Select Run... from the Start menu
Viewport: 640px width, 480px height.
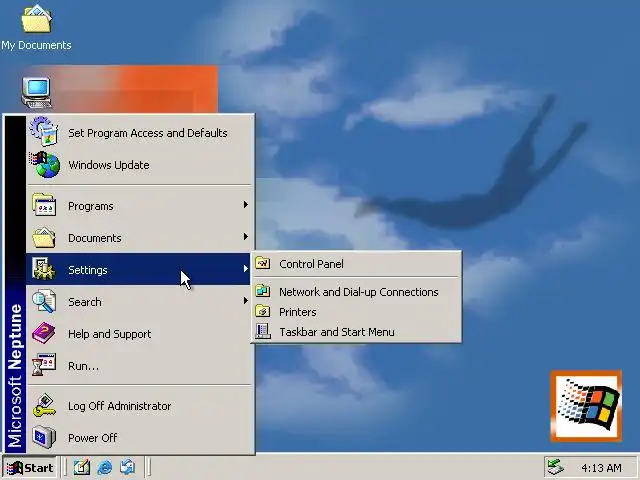pos(139,366)
